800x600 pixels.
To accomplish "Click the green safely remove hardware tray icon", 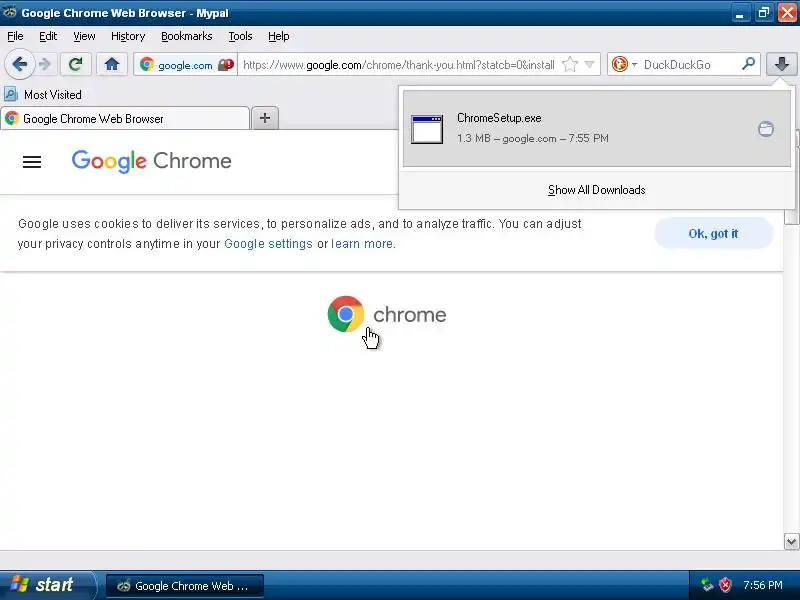I will tap(706, 585).
